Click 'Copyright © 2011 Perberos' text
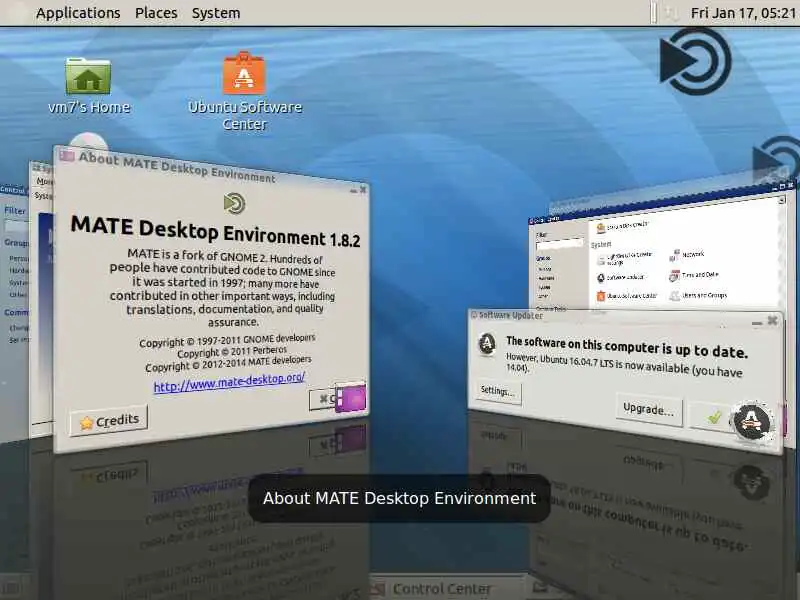Image resolution: width=800 pixels, height=600 pixels. point(232,352)
